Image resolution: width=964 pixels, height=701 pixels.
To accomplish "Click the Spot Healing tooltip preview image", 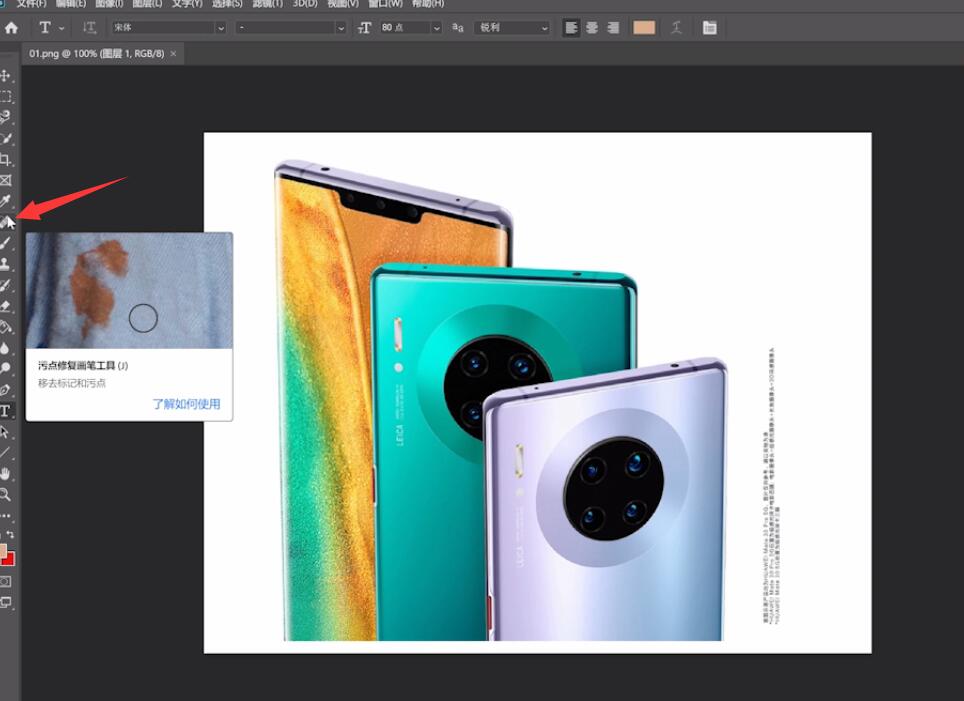I will coord(129,290).
